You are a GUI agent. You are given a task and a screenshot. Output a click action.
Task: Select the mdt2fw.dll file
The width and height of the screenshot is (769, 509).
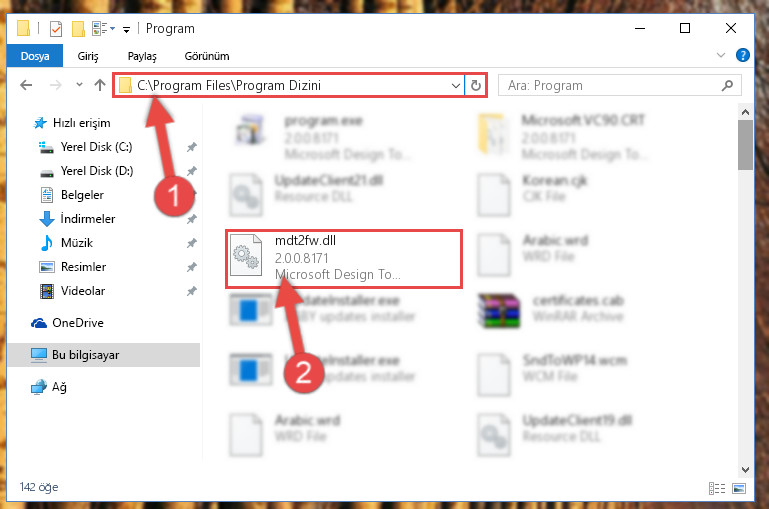click(344, 258)
